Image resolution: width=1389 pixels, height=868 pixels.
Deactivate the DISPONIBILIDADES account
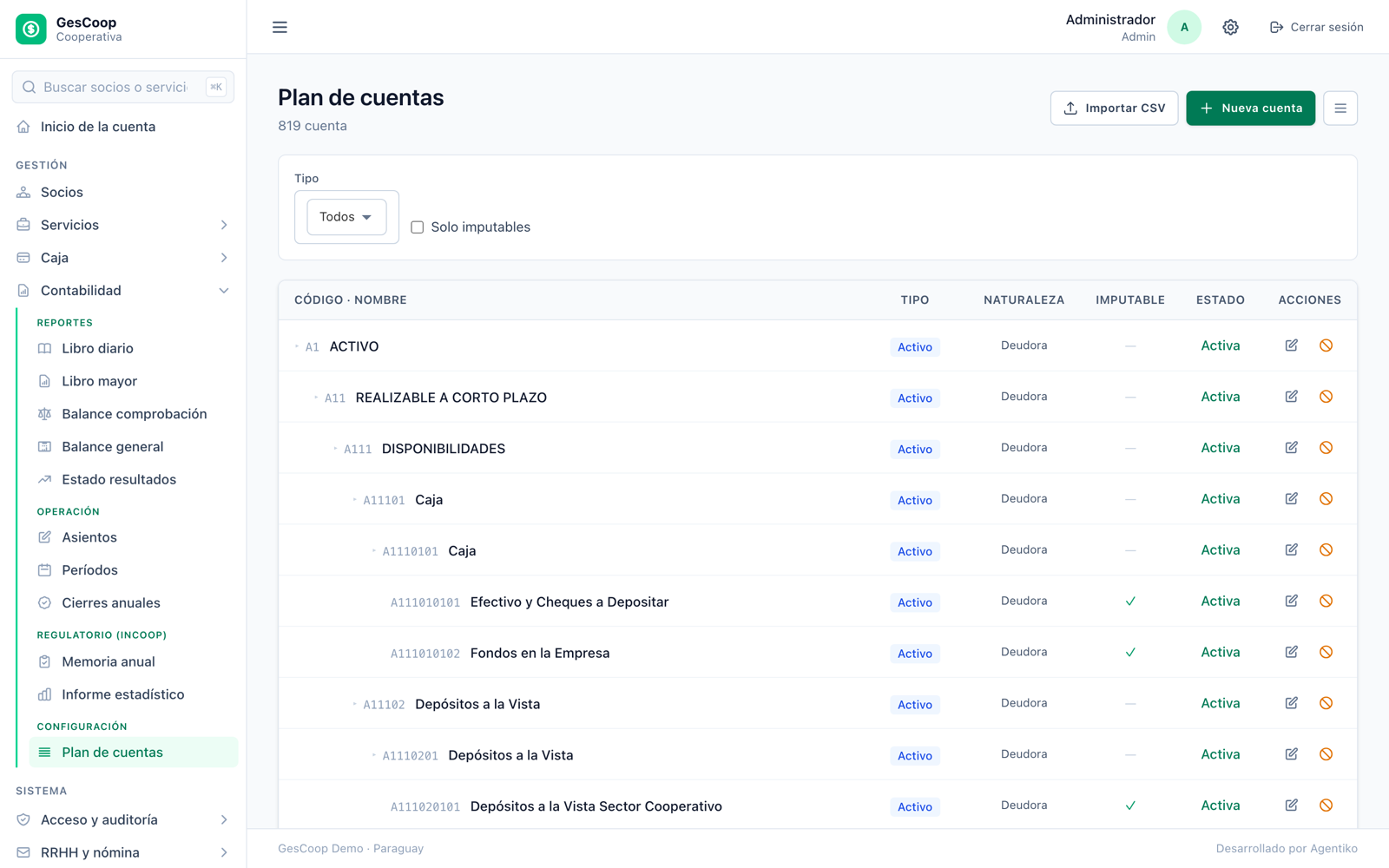(1326, 448)
